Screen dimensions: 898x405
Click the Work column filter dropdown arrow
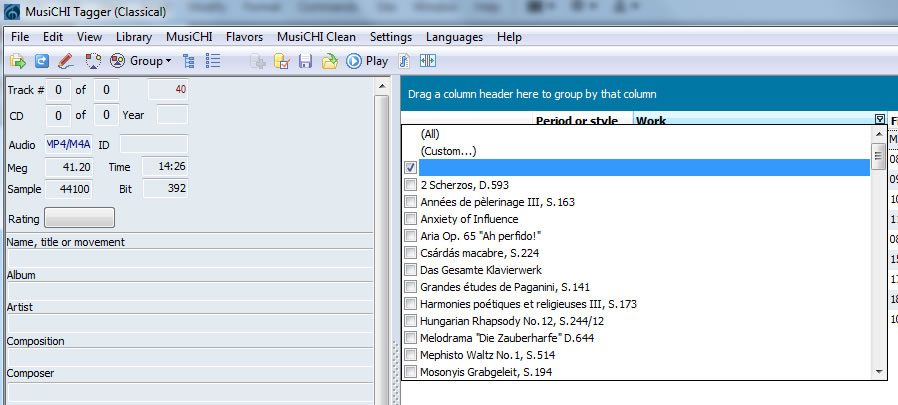pos(879,120)
